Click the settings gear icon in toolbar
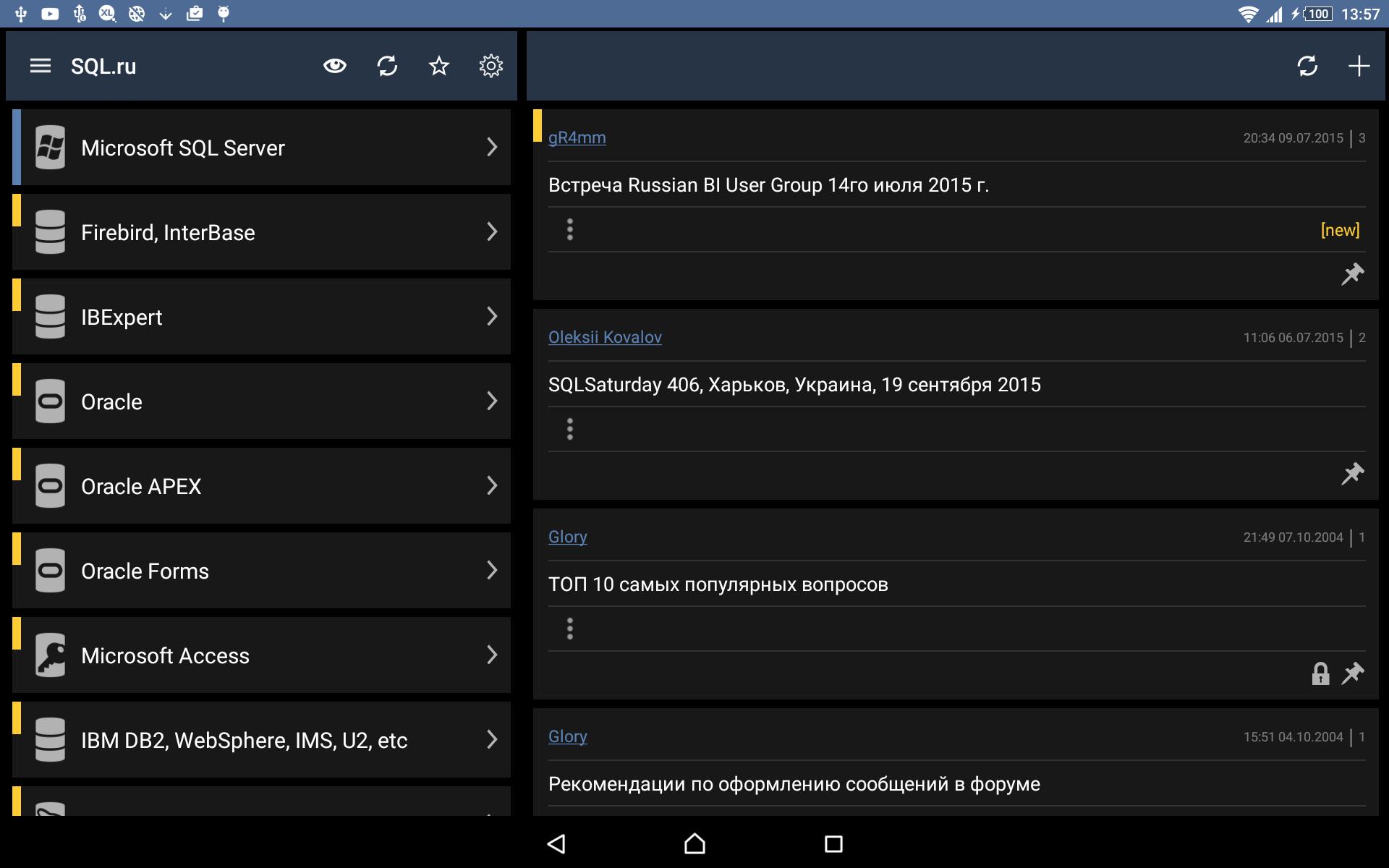Screen dimensions: 1389x868 coord(491,67)
